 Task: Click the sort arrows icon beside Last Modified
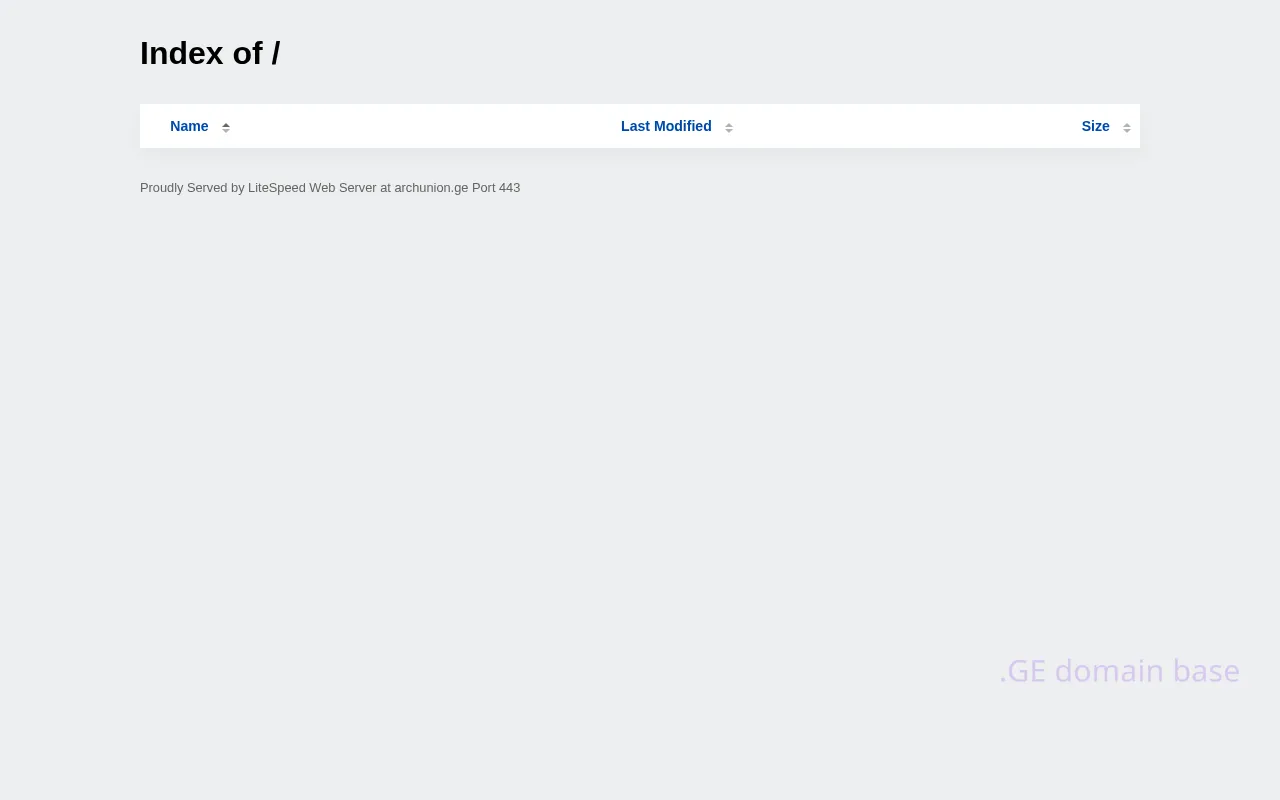coord(729,127)
